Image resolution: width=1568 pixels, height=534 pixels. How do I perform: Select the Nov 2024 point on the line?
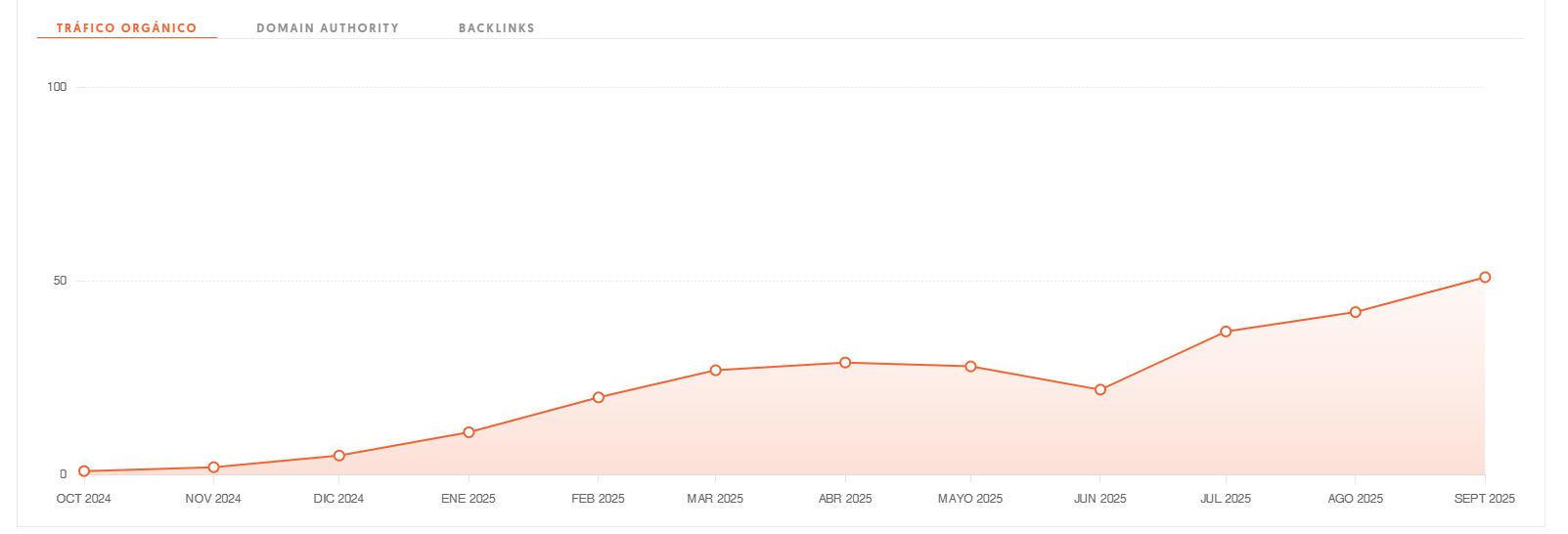click(x=213, y=467)
